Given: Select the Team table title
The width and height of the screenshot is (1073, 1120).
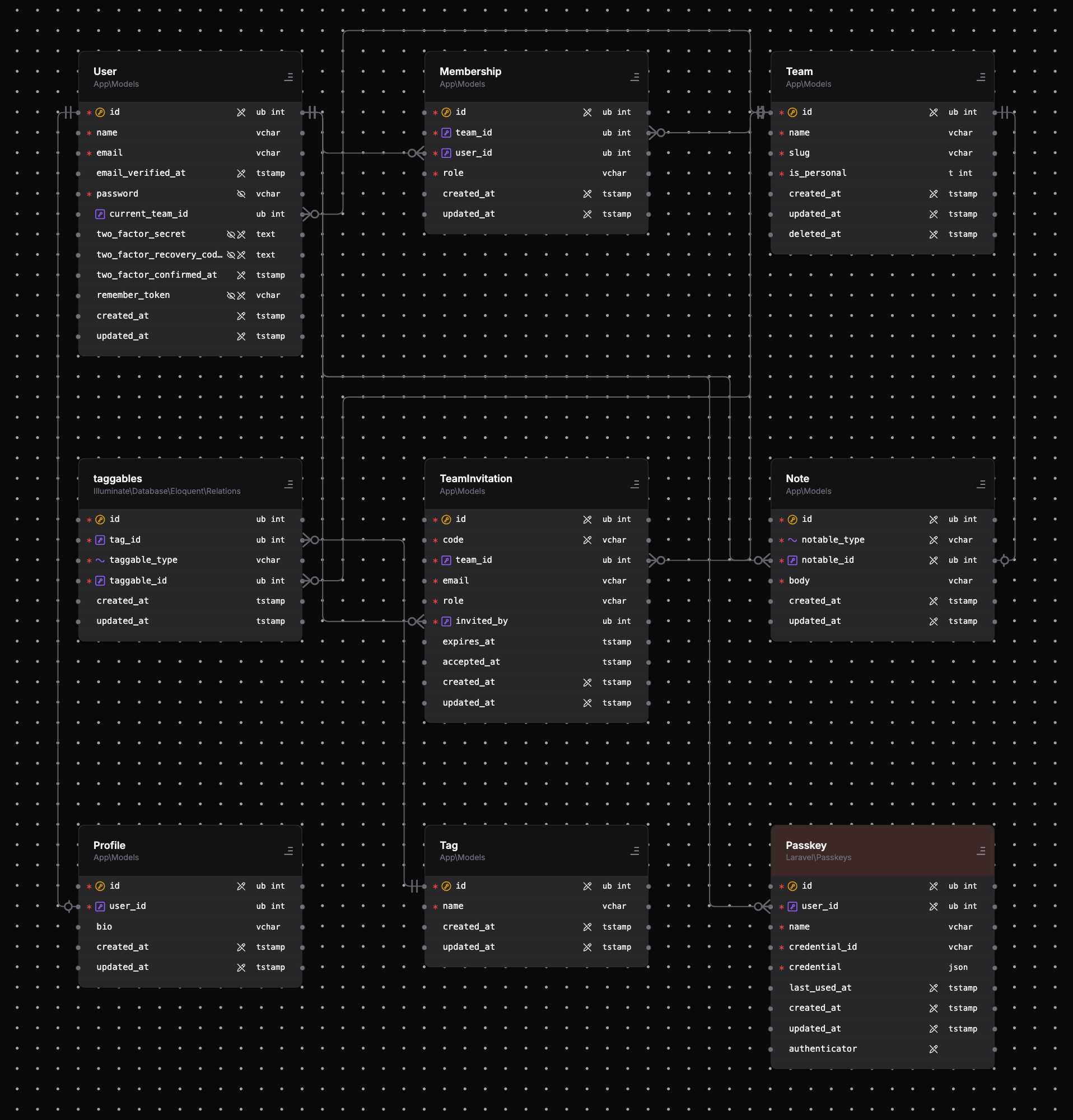Looking at the screenshot, I should coord(799,72).
